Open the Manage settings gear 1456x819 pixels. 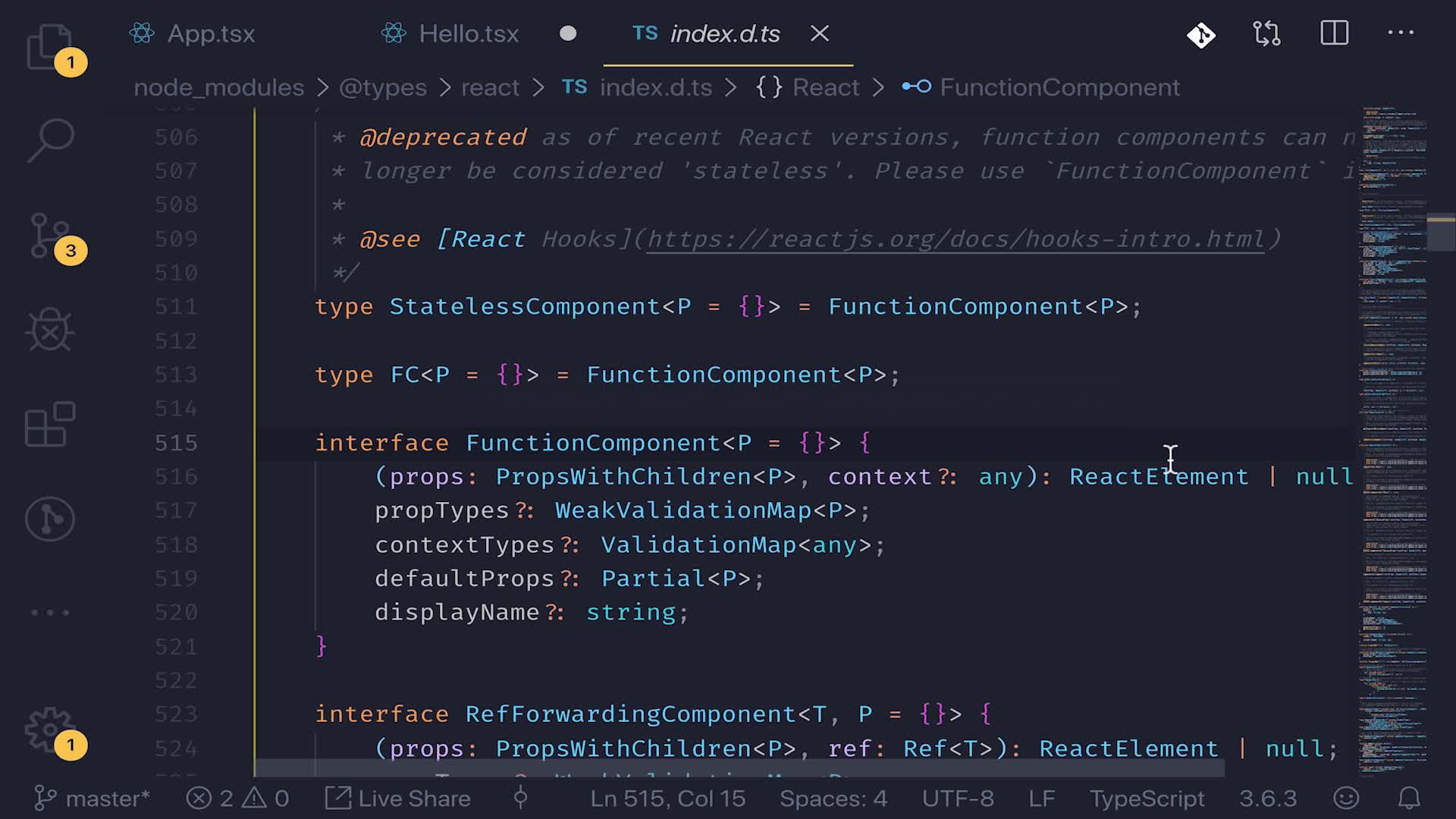(50, 730)
